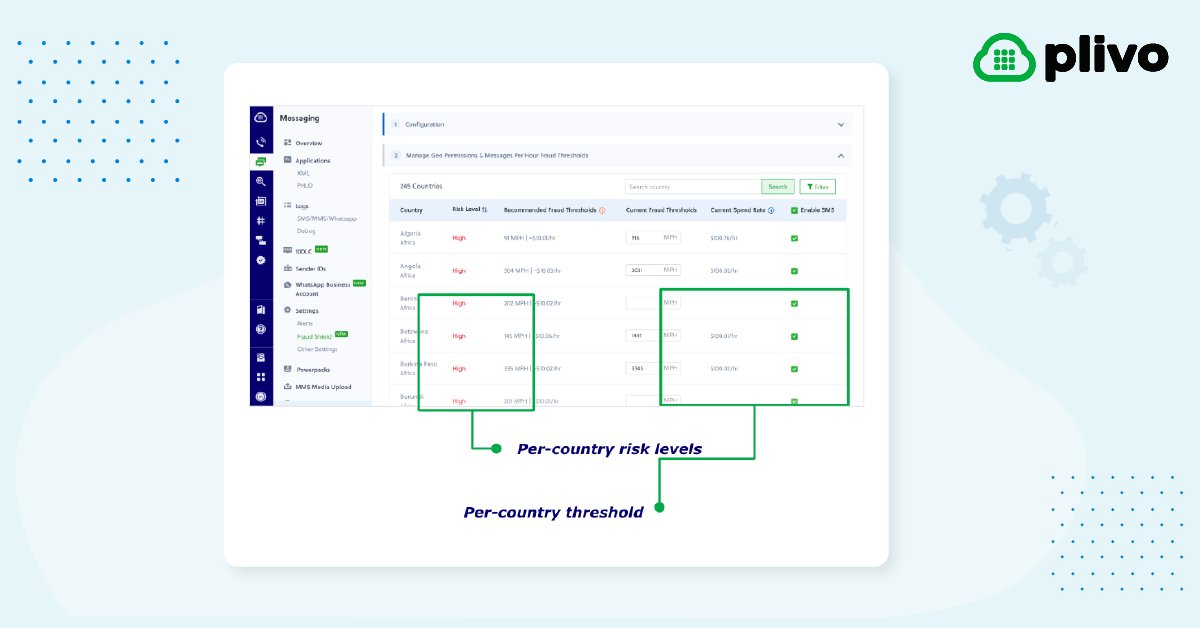Click the Search country input field
Image resolution: width=1200 pixels, height=628 pixels.
(692, 187)
